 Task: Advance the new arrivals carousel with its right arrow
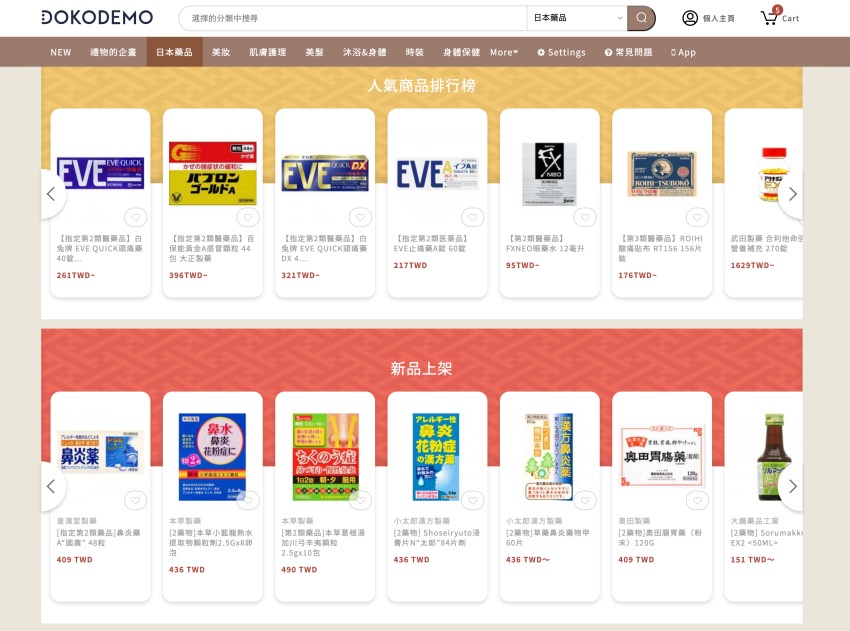click(793, 486)
